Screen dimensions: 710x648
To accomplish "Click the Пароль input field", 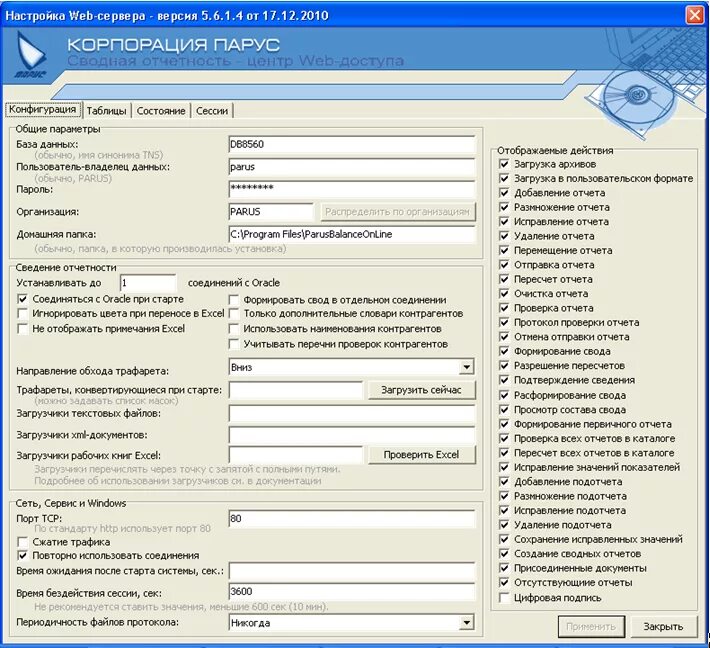I will click(x=352, y=189).
